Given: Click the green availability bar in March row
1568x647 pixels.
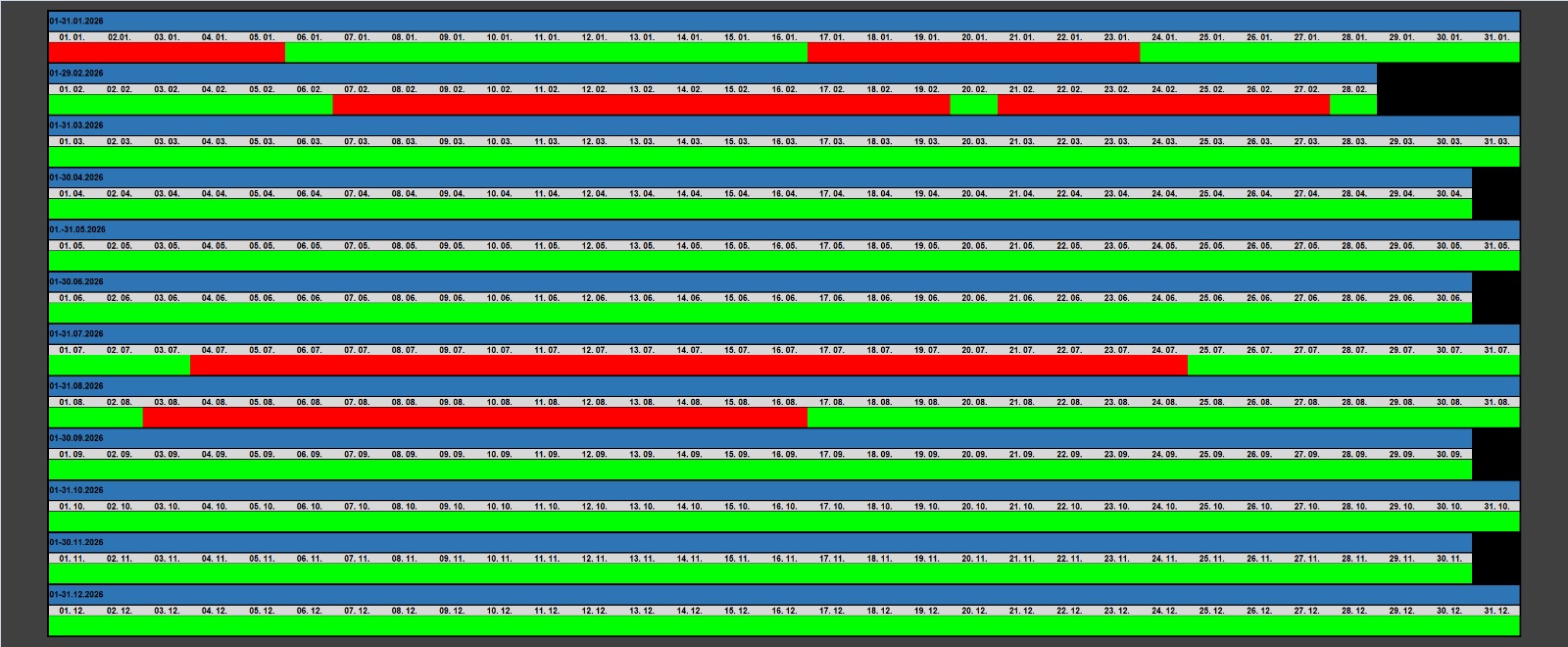Looking at the screenshot, I should click(784, 157).
